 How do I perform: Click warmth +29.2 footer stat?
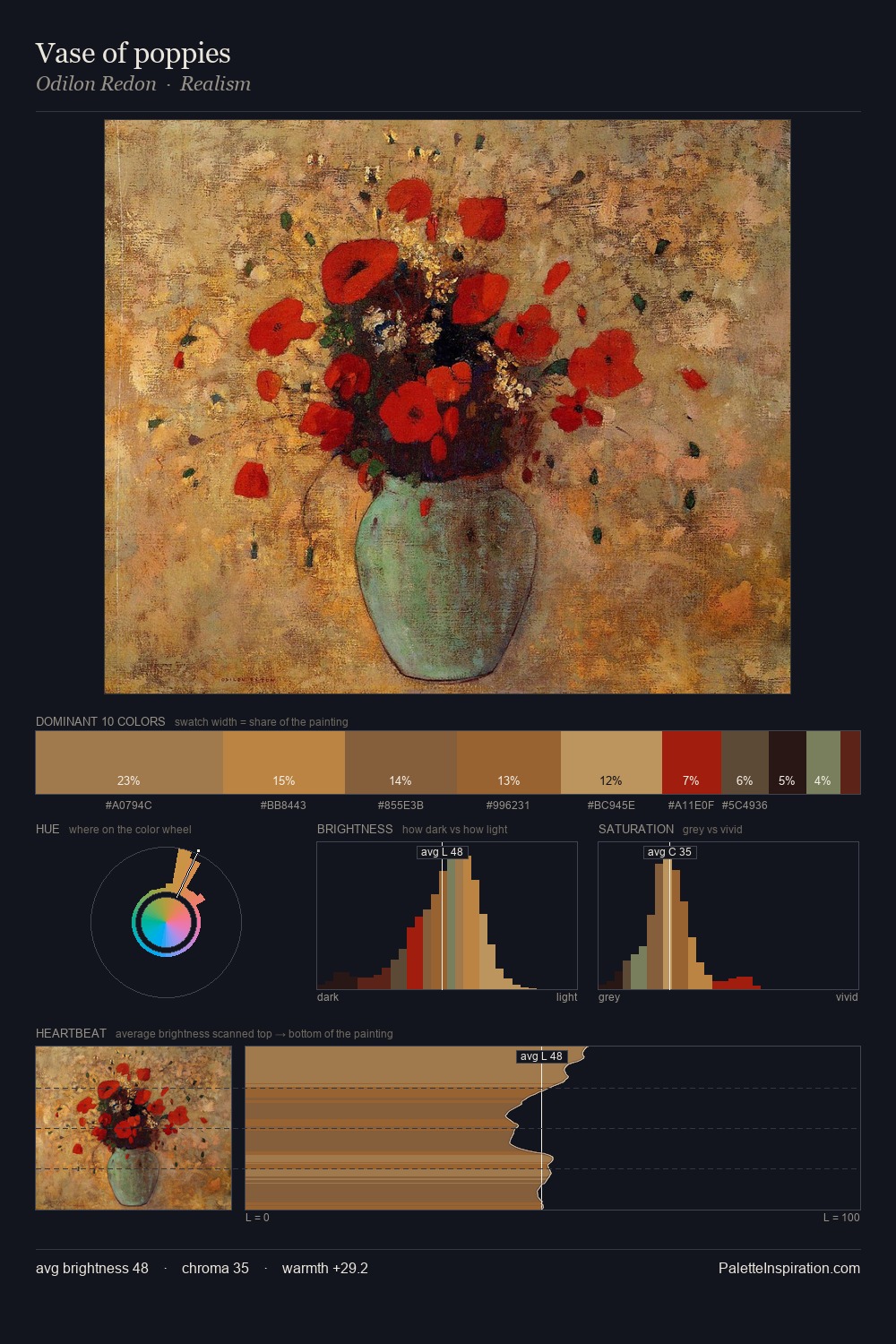tap(325, 1268)
